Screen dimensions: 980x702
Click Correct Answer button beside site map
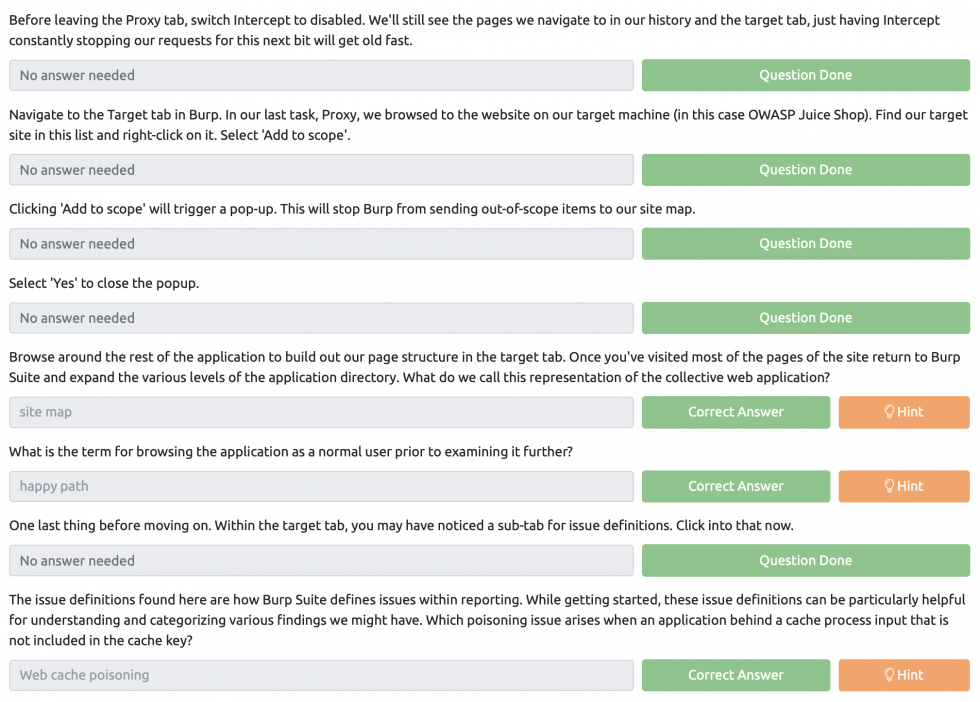[x=736, y=412]
